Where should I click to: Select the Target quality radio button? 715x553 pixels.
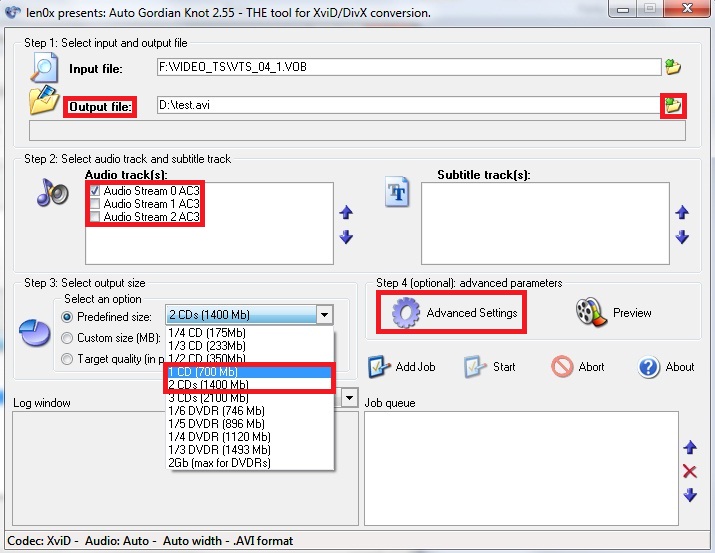pyautogui.click(x=67, y=359)
